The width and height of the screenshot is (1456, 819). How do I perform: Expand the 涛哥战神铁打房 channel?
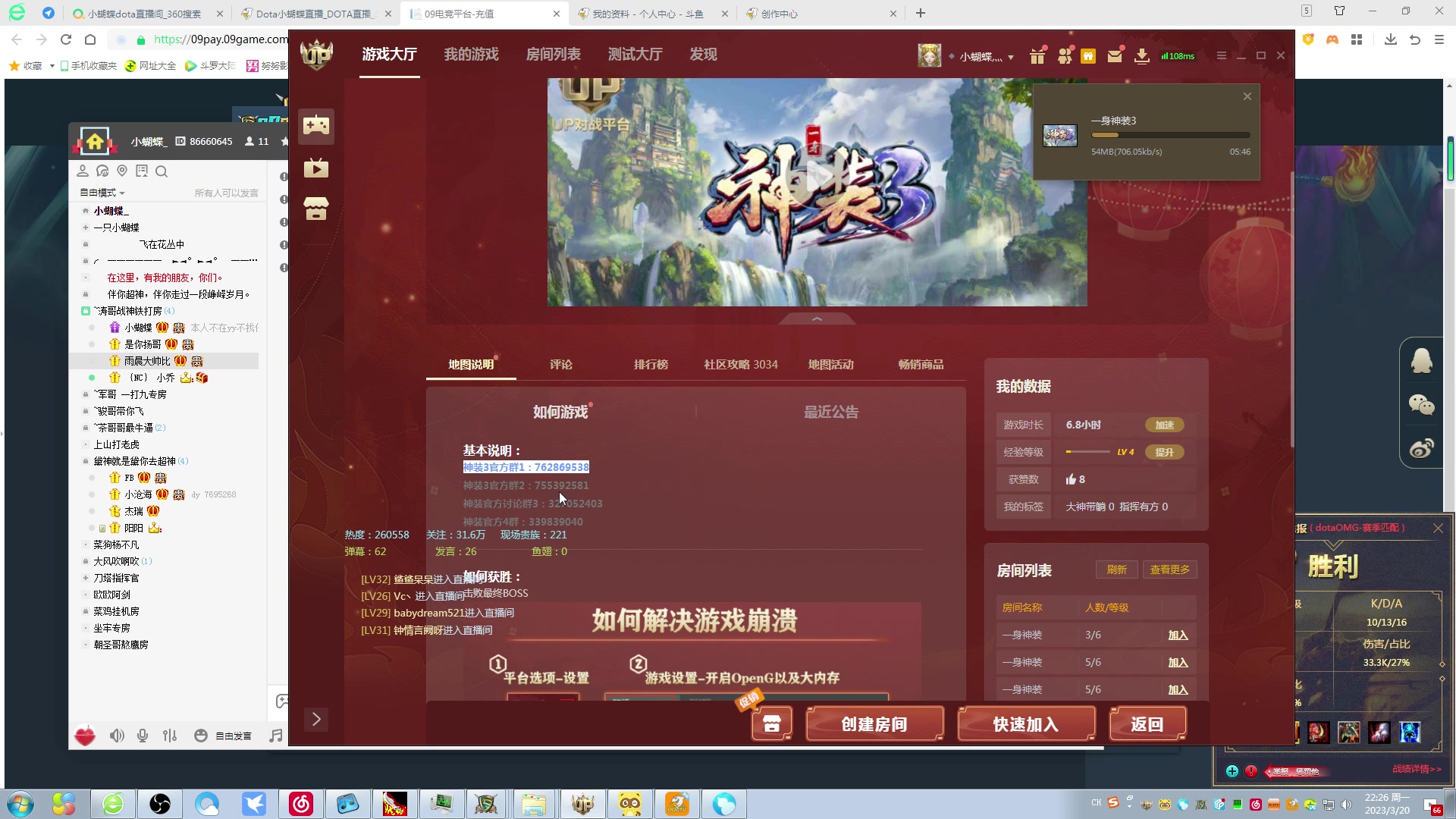(x=86, y=311)
